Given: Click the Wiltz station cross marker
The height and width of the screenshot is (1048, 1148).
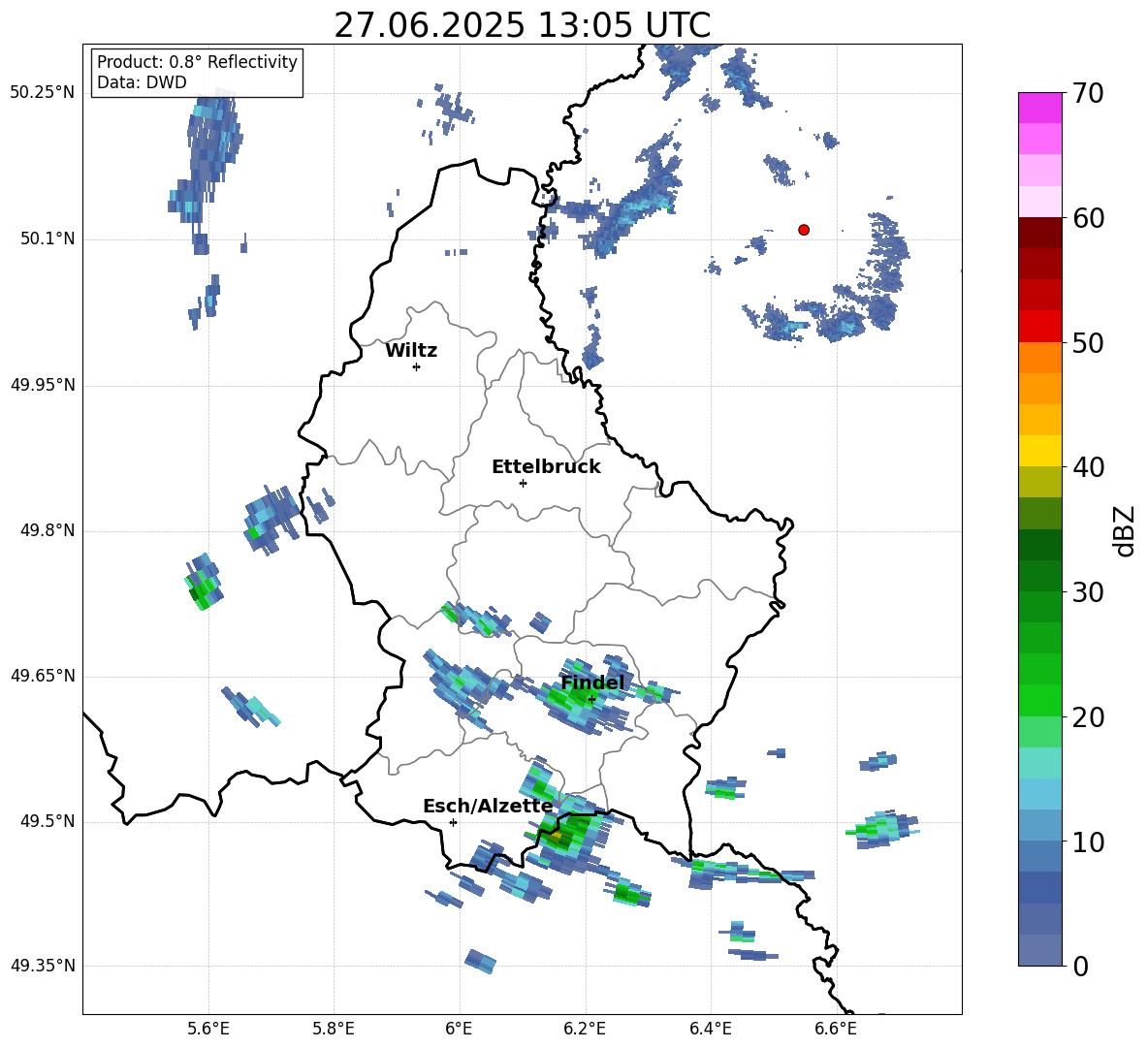Looking at the screenshot, I should [417, 366].
